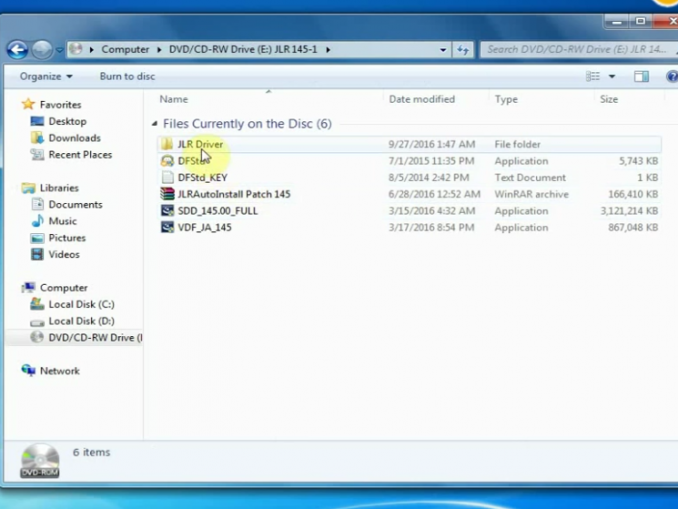Sort by the Type column header
This screenshot has width=678, height=509.
click(x=506, y=99)
